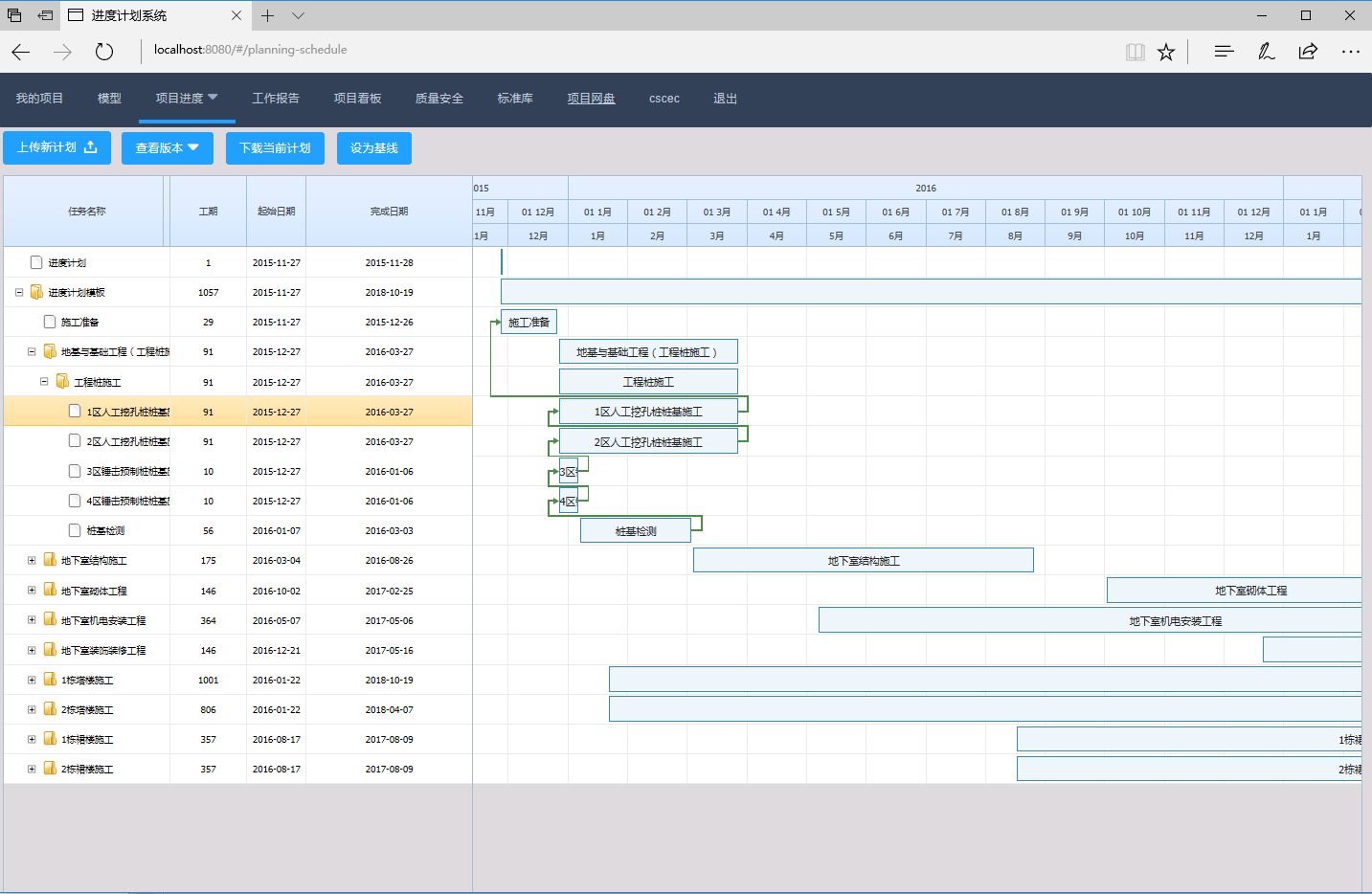1372x894 pixels.
Task: Open the 模型 navigation item
Action: (109, 99)
